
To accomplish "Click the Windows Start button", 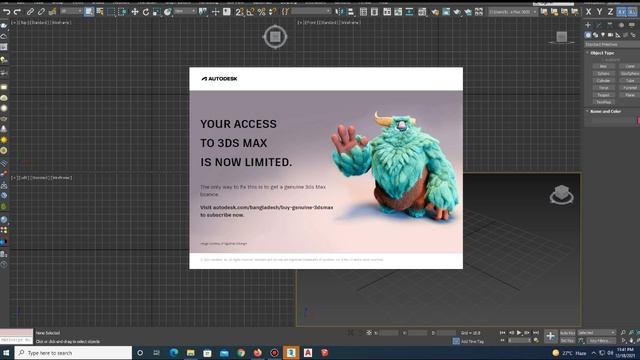I will pos(6,353).
